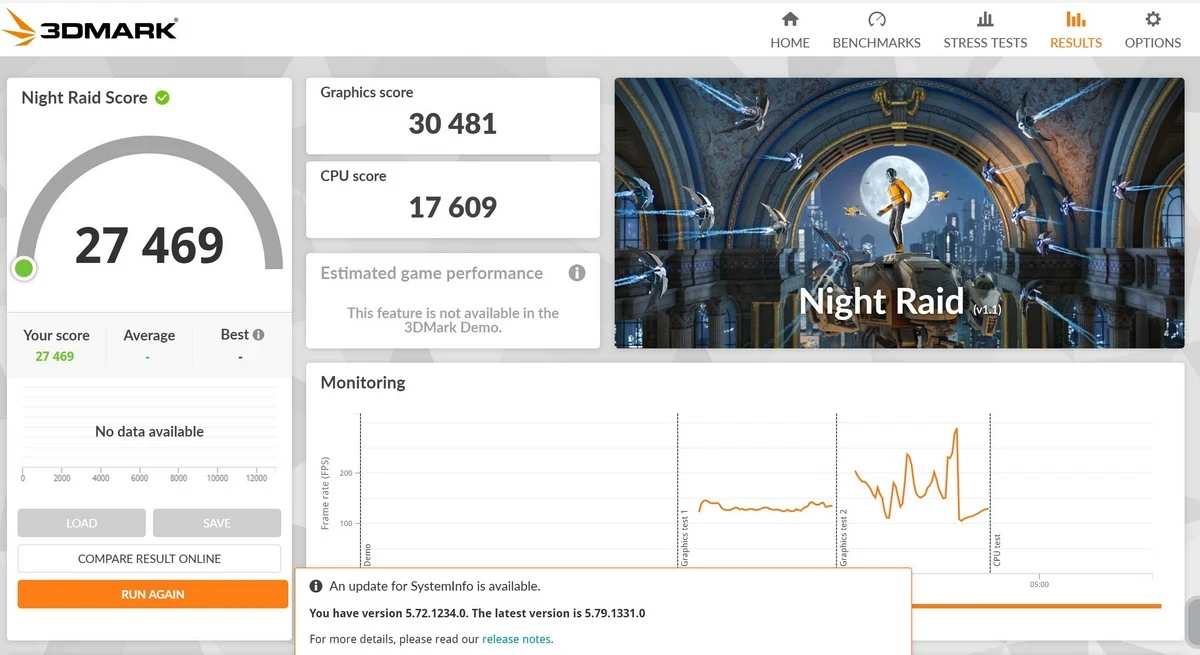
Task: Click the Frame rate (FPS) axis label
Action: click(325, 492)
